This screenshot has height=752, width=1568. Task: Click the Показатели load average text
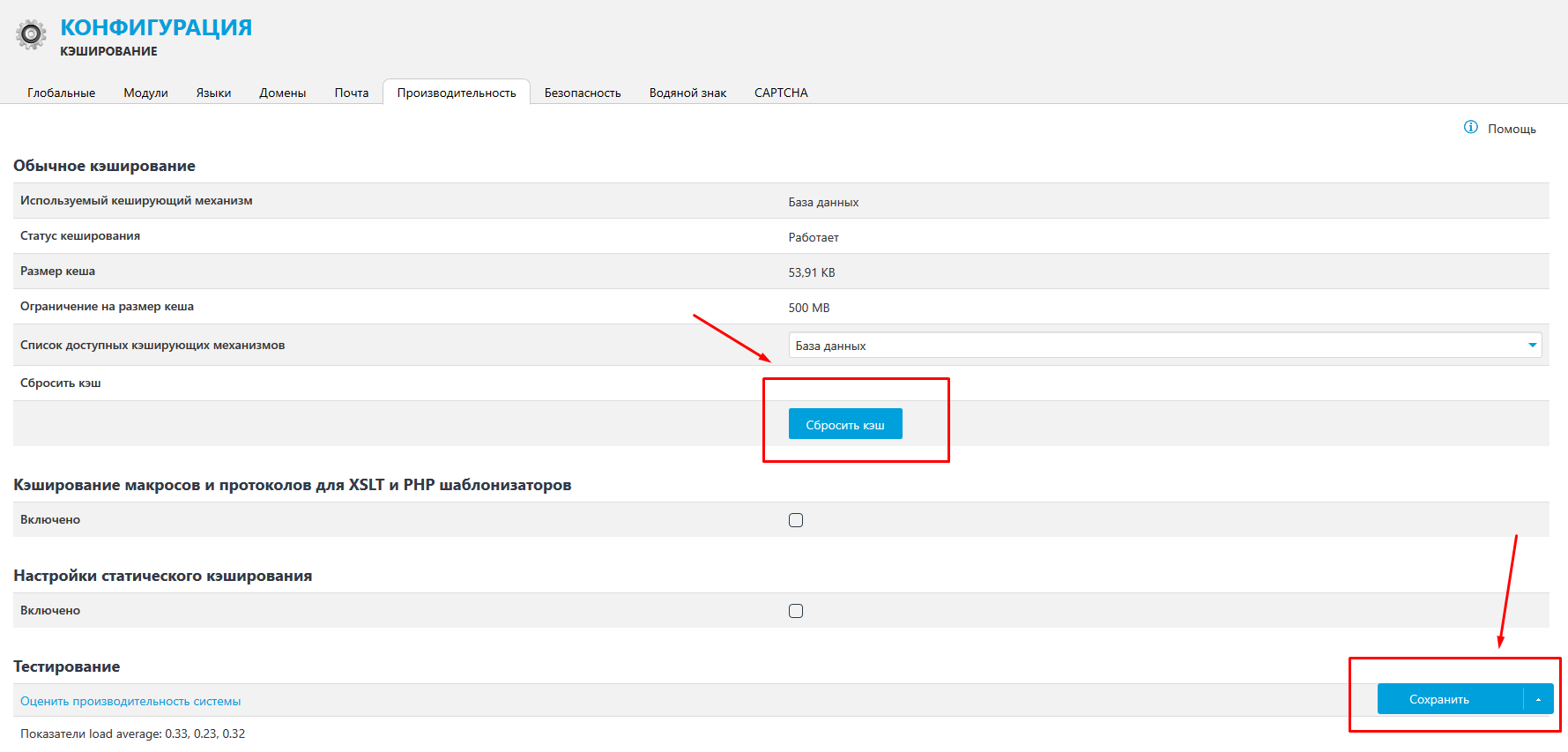click(133, 733)
